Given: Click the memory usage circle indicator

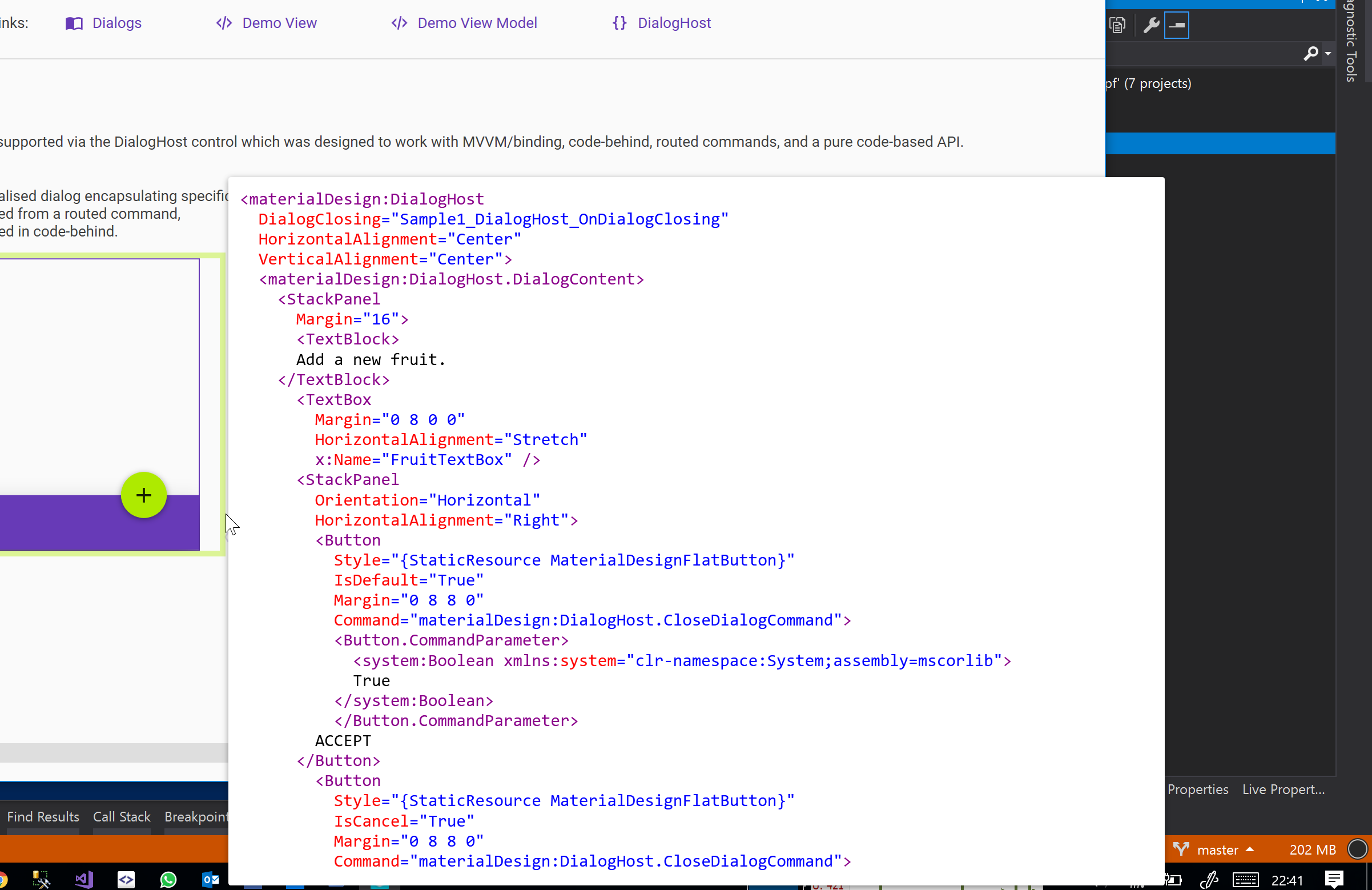Looking at the screenshot, I should (1358, 849).
